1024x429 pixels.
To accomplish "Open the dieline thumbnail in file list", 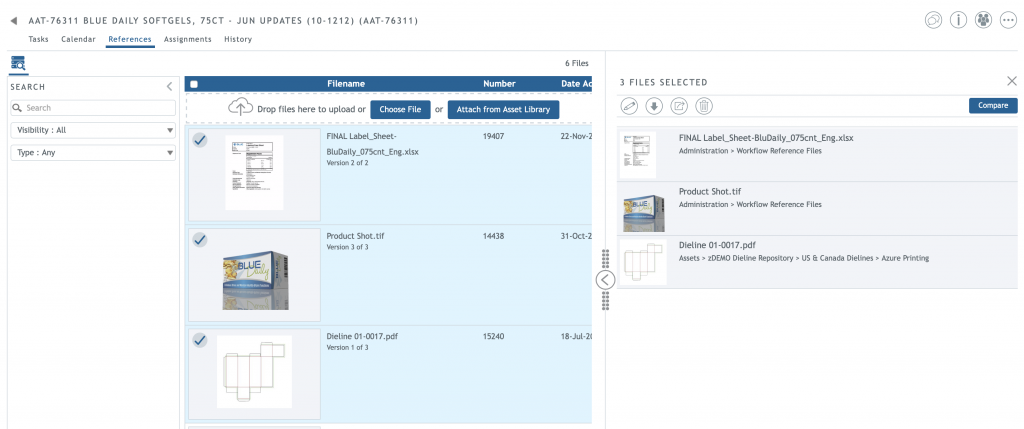I will 254,372.
